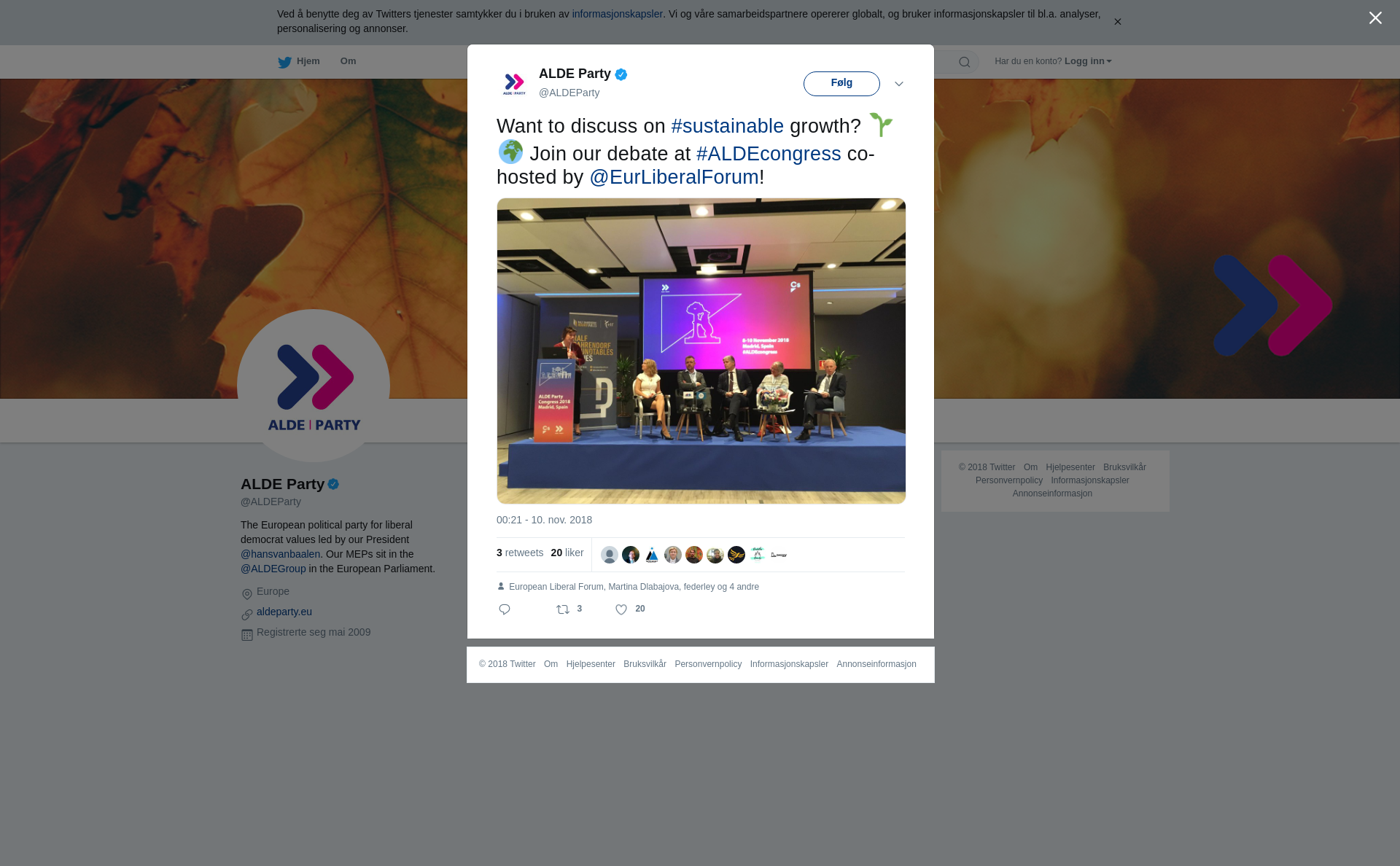The width and height of the screenshot is (1400, 866).
Task: Click the large ALDE Party profile picture
Action: point(314,386)
